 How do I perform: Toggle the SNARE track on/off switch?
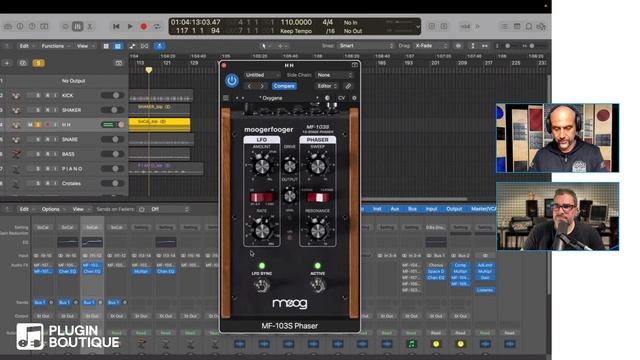point(112,139)
